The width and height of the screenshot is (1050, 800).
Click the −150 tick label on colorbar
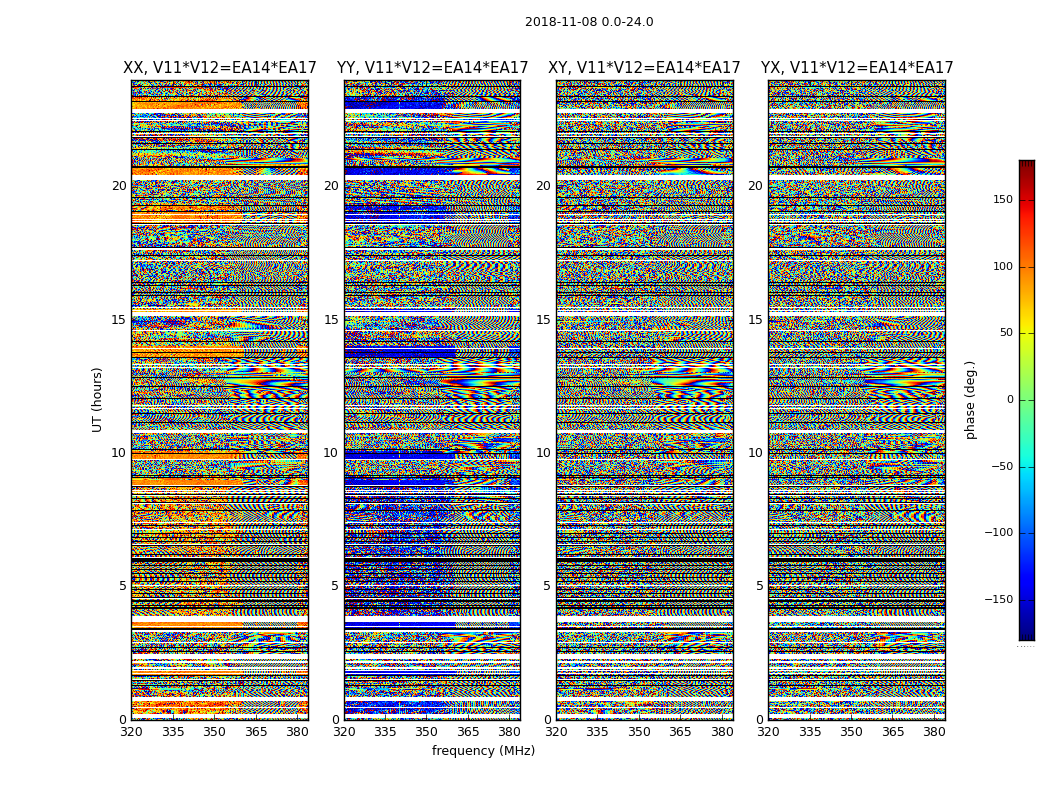click(x=998, y=599)
